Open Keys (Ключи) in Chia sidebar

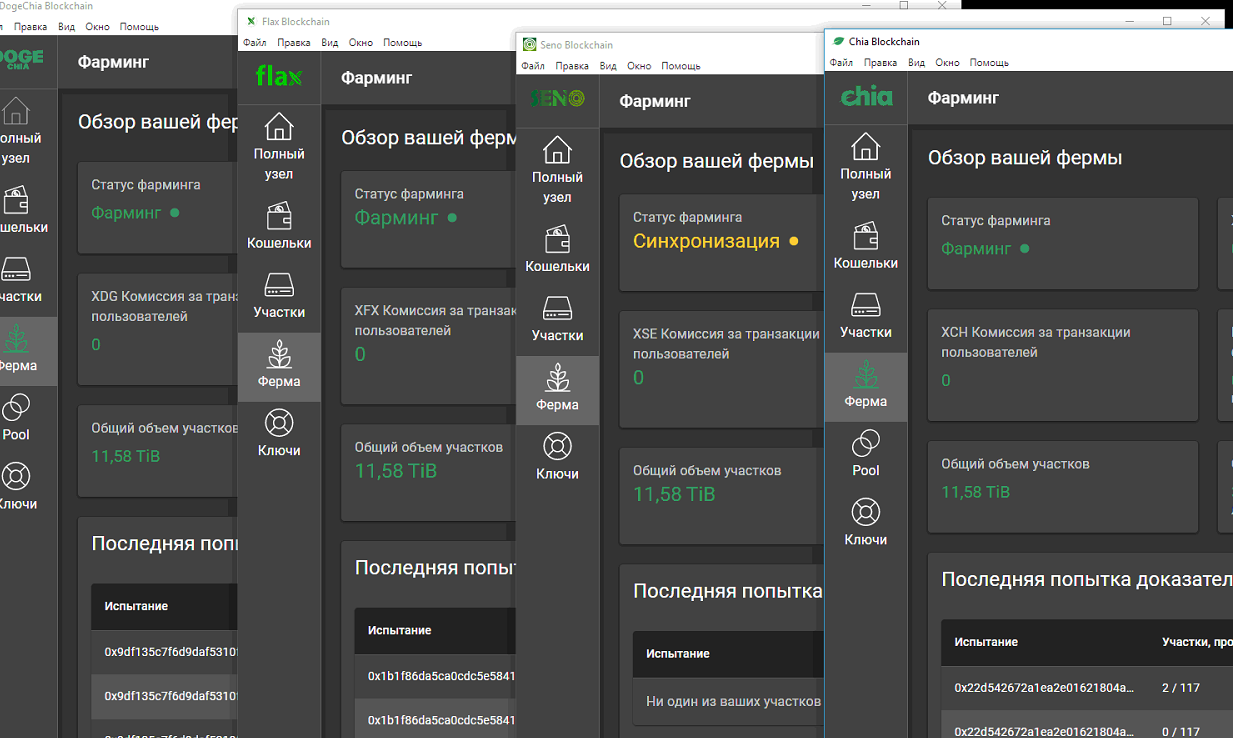pyautogui.click(x=865, y=524)
